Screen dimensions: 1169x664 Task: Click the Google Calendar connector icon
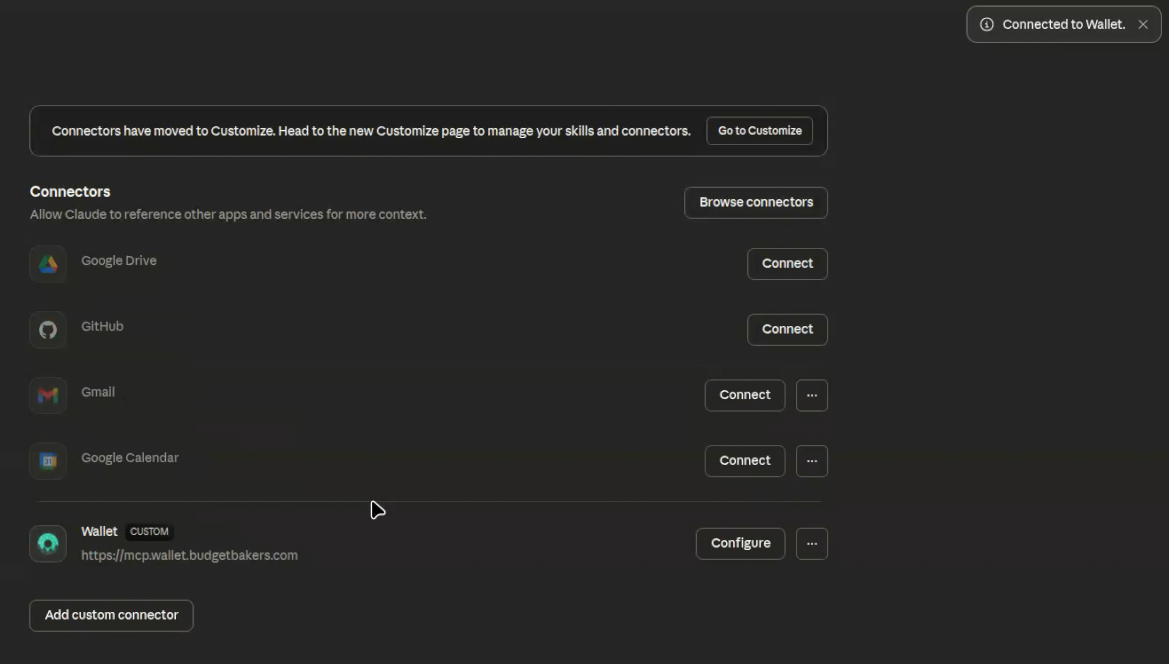pos(48,461)
